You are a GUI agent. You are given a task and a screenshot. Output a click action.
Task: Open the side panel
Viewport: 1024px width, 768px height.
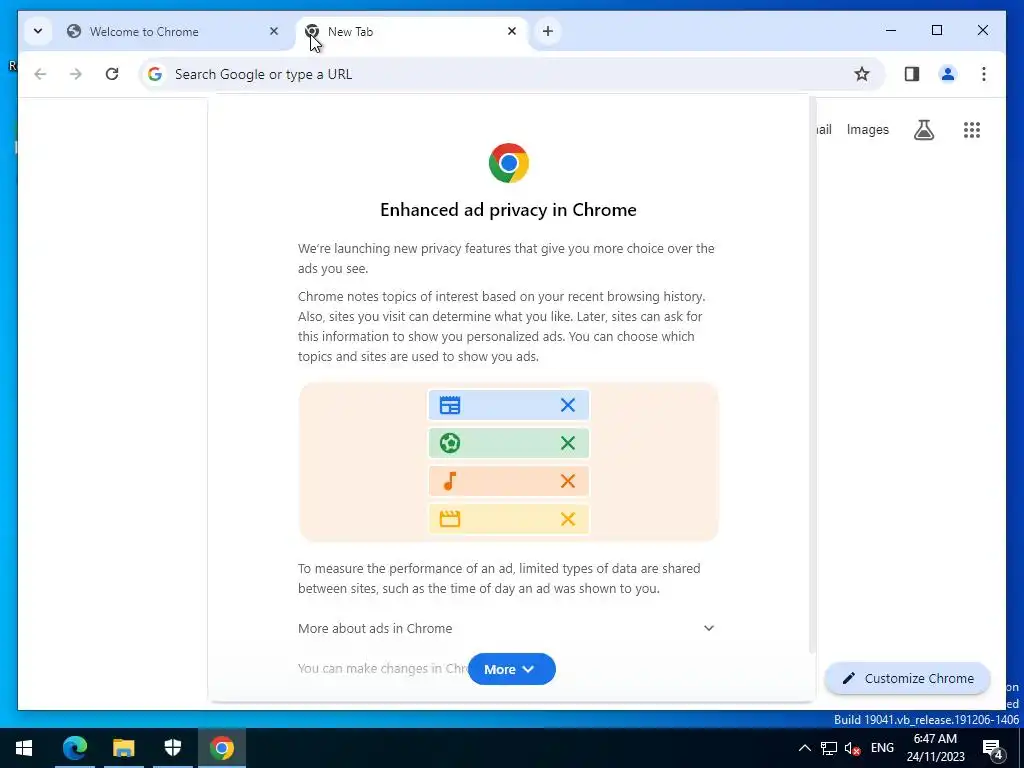click(x=912, y=74)
